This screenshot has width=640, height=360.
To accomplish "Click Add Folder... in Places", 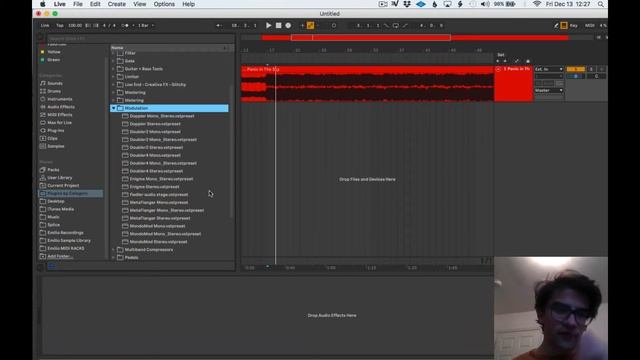I will [x=60, y=256].
